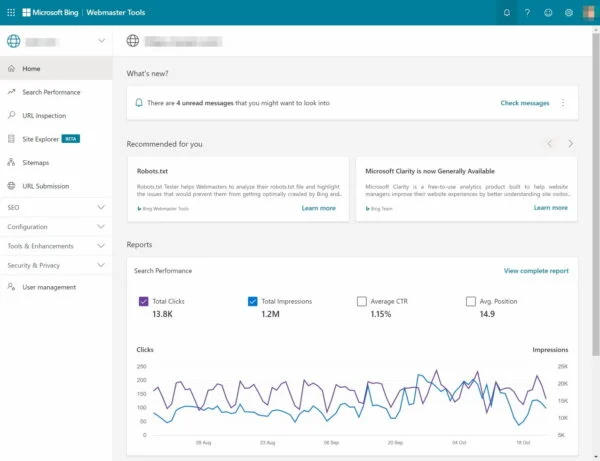Click Learn more on Robots.txt card
The height and width of the screenshot is (461, 600).
coord(318,208)
